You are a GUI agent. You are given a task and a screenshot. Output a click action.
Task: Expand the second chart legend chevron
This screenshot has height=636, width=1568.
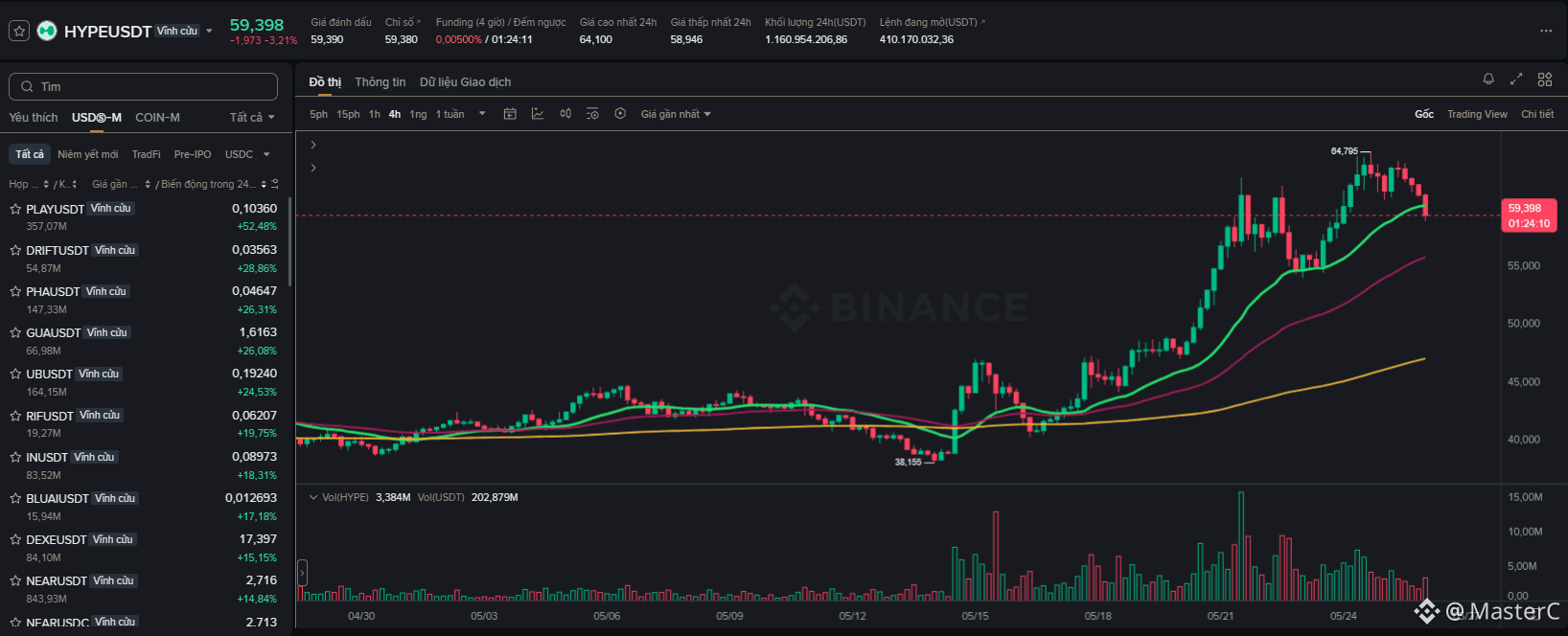[313, 168]
